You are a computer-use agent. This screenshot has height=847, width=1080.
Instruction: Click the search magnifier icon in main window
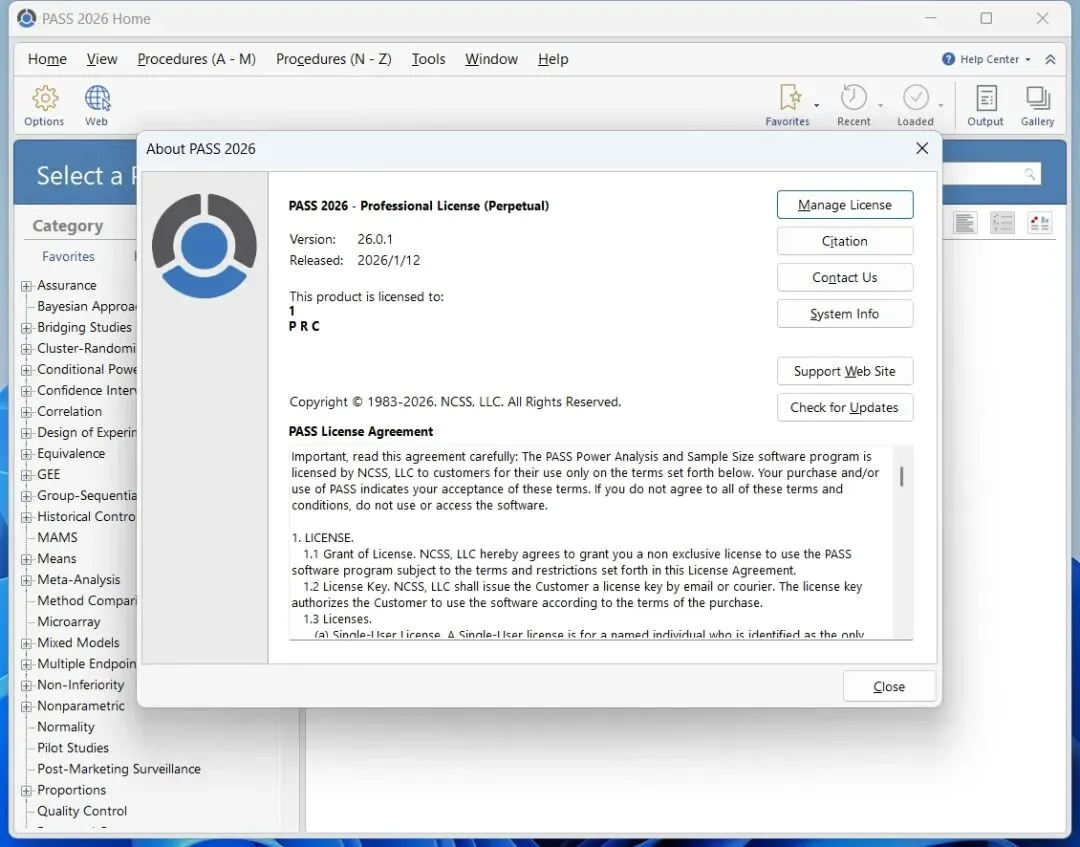pos(1029,174)
